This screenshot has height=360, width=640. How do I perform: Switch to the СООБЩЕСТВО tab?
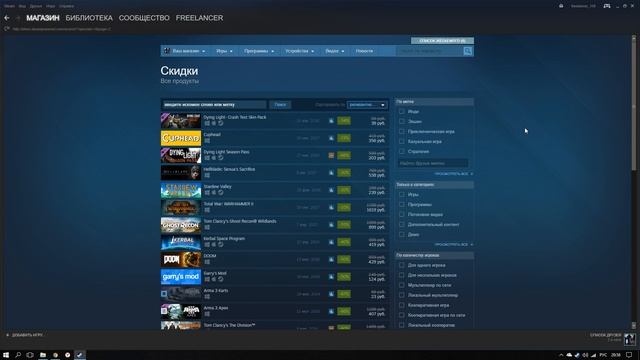[x=144, y=18]
